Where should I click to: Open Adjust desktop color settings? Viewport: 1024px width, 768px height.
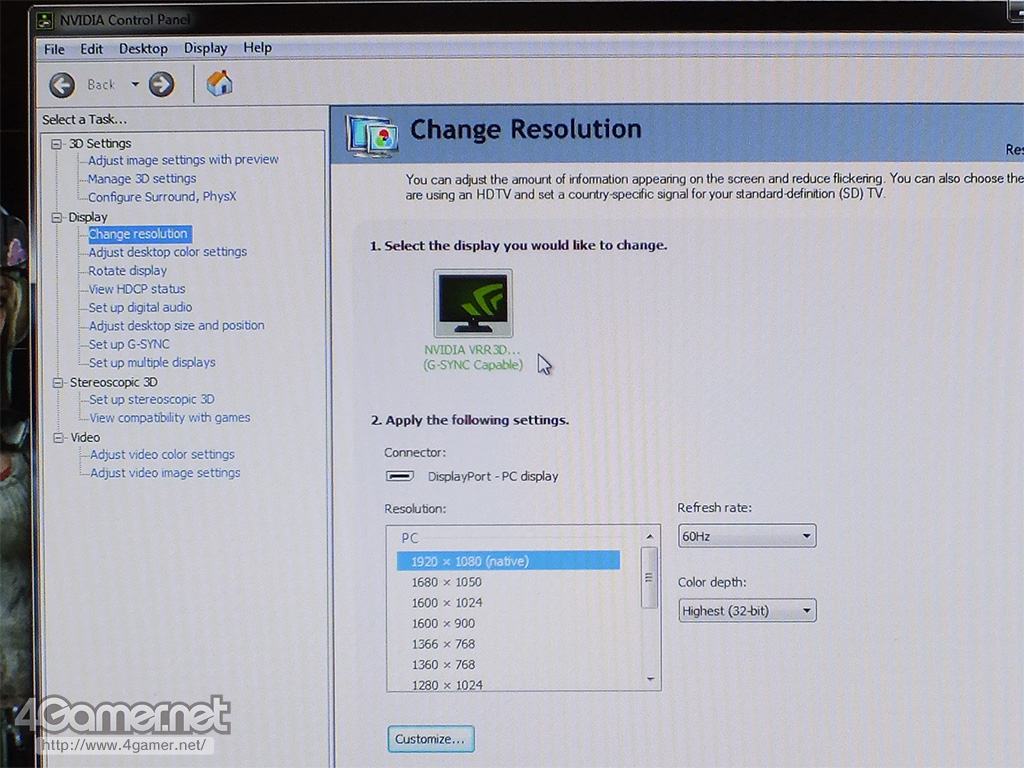[x=168, y=252]
